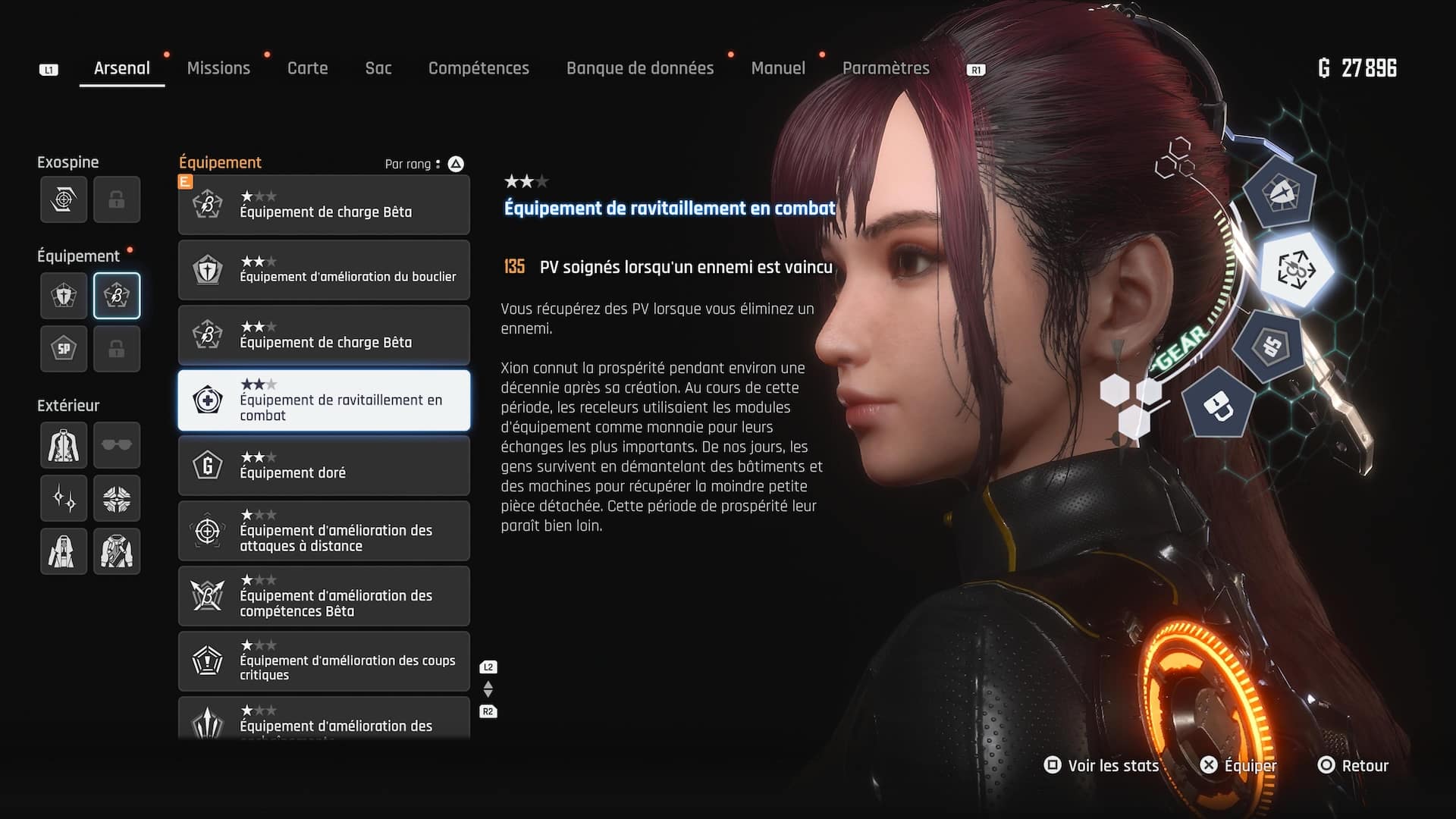1456x819 pixels.
Task: Click the locked Exospine slot
Action: [x=117, y=199]
